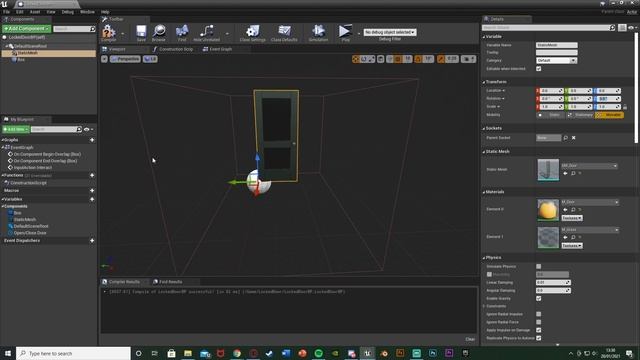
Task: Toggle Enable Gravity checkbox
Action: point(539,298)
